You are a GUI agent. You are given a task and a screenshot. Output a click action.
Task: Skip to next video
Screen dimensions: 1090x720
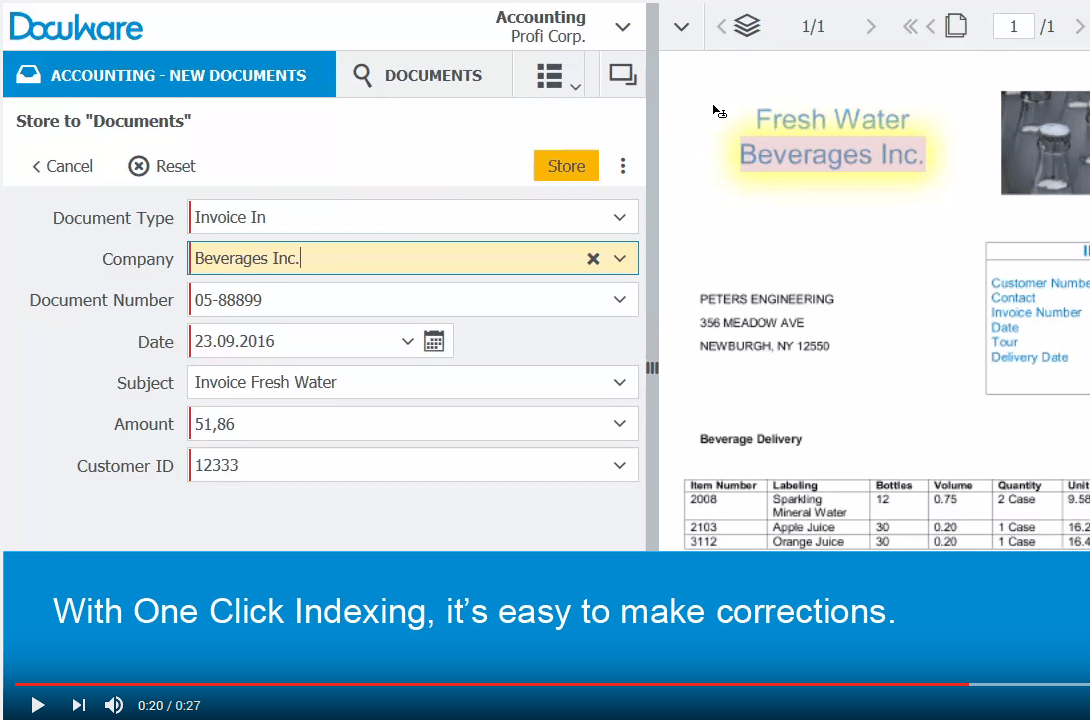[79, 705]
